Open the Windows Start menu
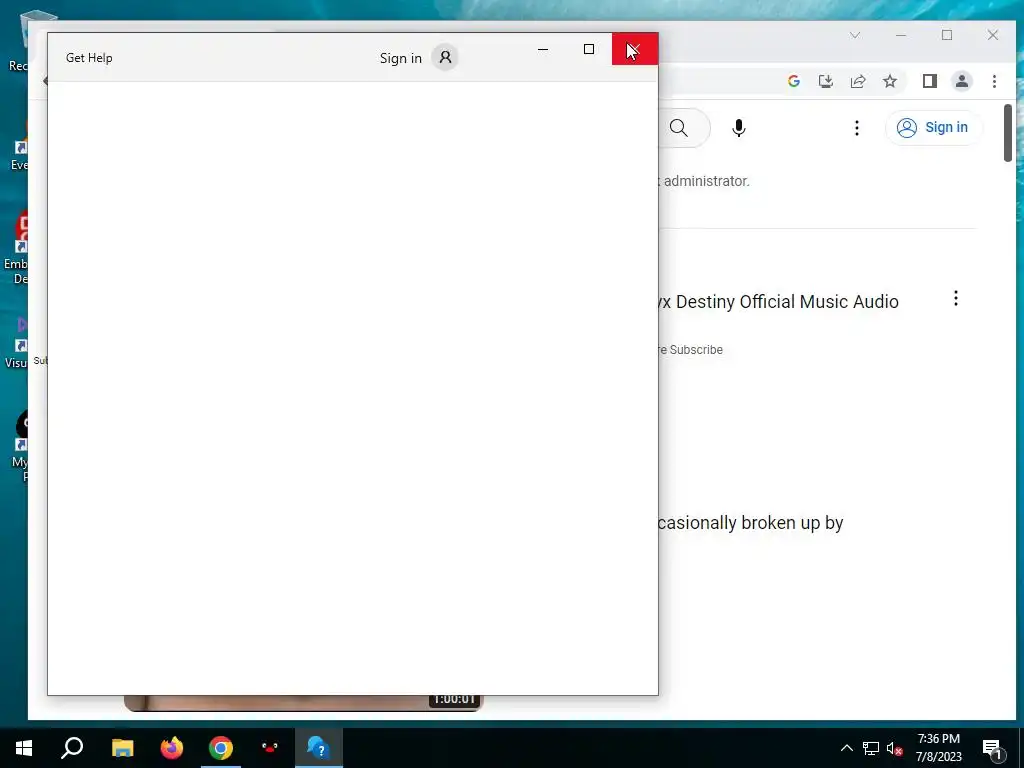 [x=24, y=748]
